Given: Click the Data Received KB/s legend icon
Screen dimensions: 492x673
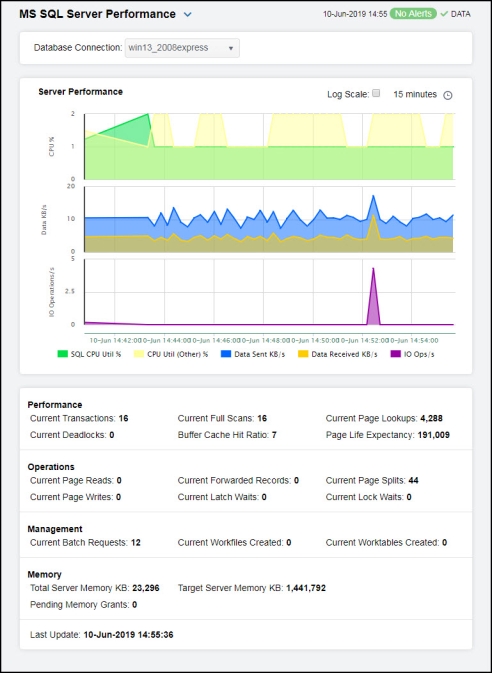Looking at the screenshot, I should click(x=304, y=354).
